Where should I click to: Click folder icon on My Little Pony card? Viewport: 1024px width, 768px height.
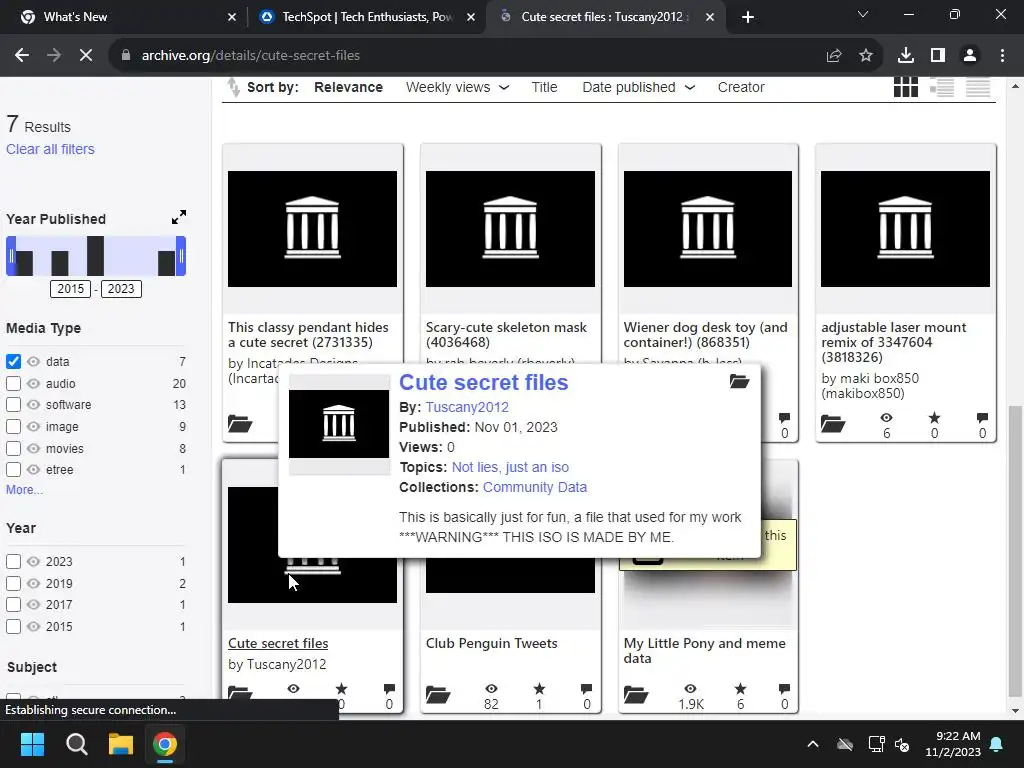pos(635,695)
